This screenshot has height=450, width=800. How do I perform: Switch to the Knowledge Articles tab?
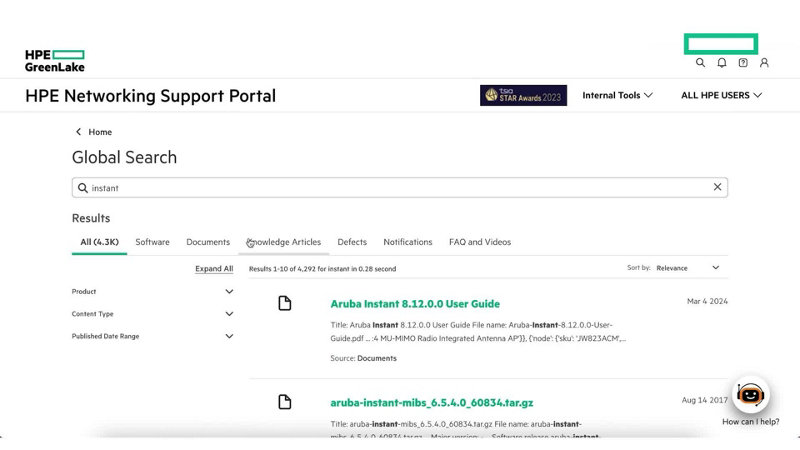(x=284, y=242)
